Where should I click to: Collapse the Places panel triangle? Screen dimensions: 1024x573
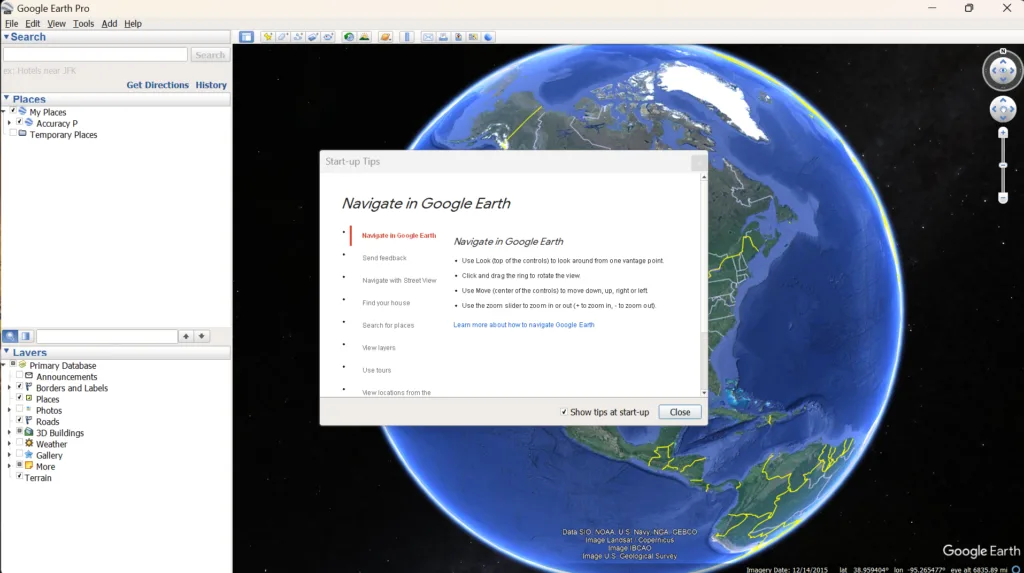point(7,99)
